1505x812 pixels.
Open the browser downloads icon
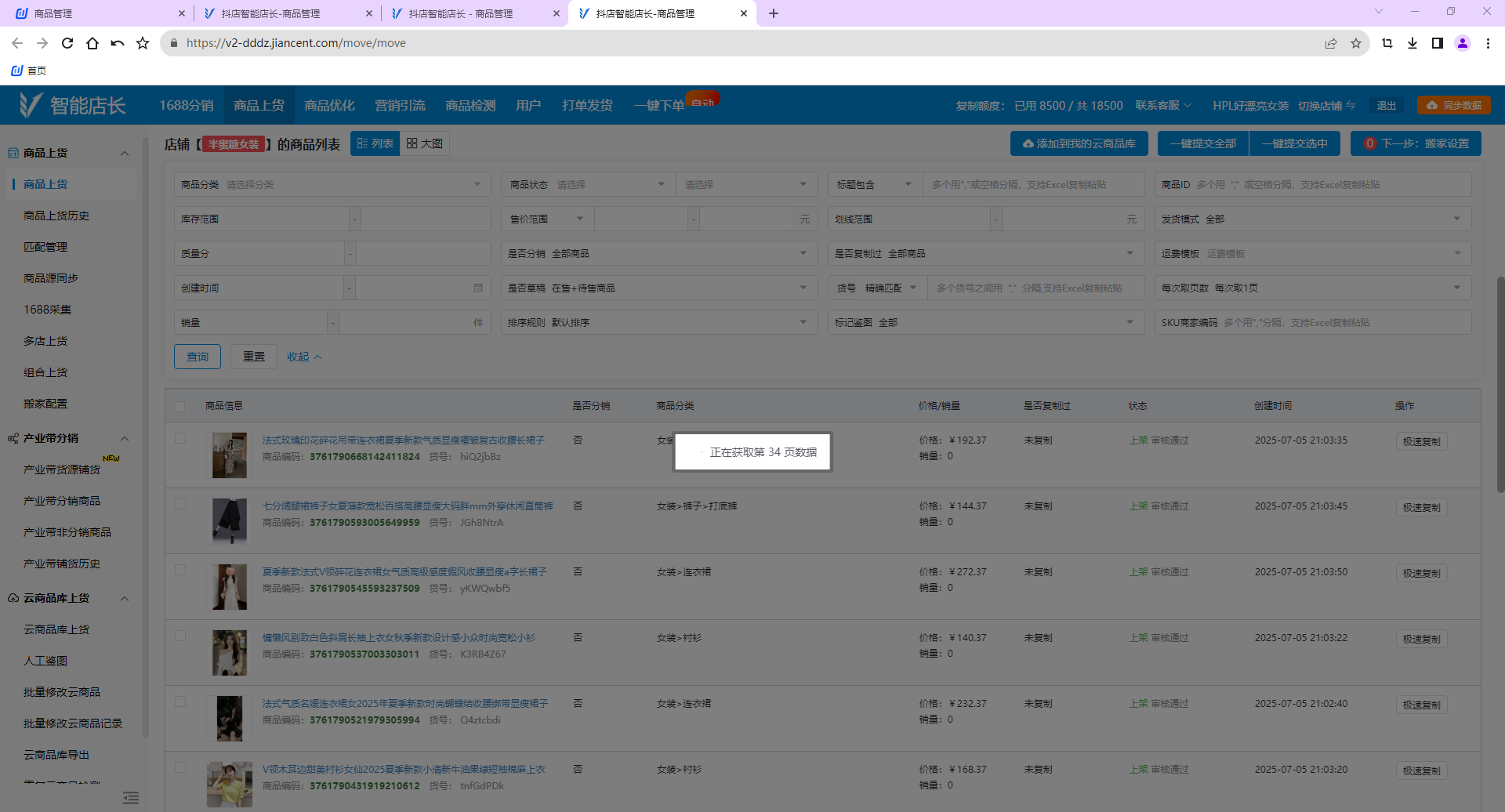pyautogui.click(x=1413, y=43)
